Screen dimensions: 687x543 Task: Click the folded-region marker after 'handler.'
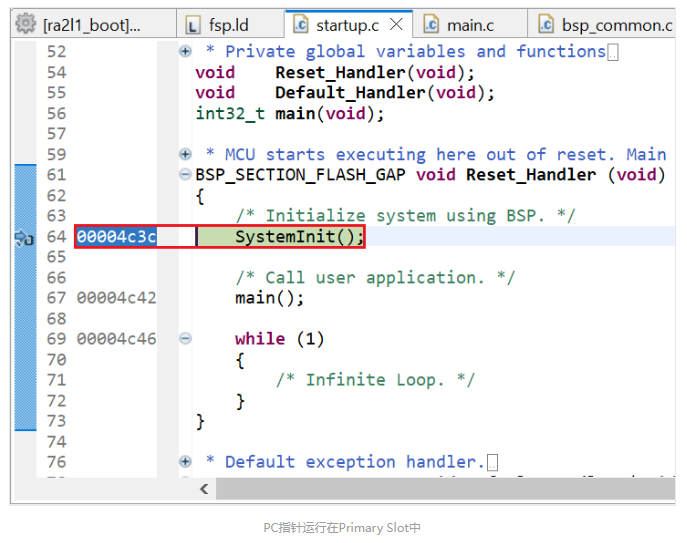click(492, 463)
